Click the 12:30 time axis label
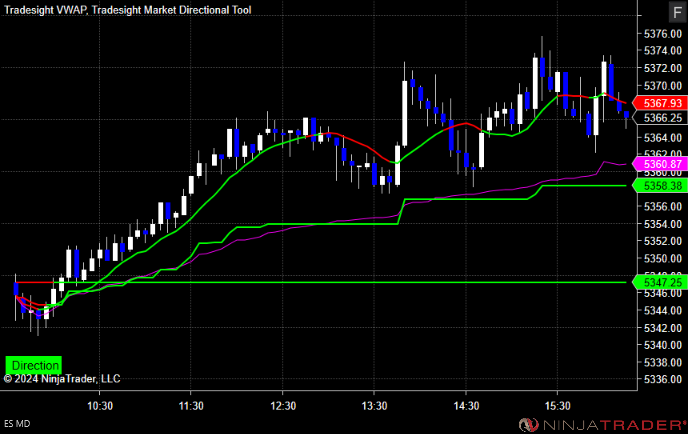 [x=283, y=405]
